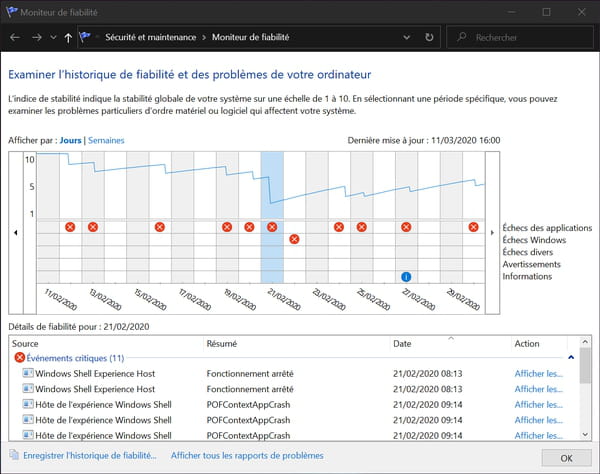
Task: Select first Hôte de l'expérience Windows Shell row
Action: click(295, 405)
